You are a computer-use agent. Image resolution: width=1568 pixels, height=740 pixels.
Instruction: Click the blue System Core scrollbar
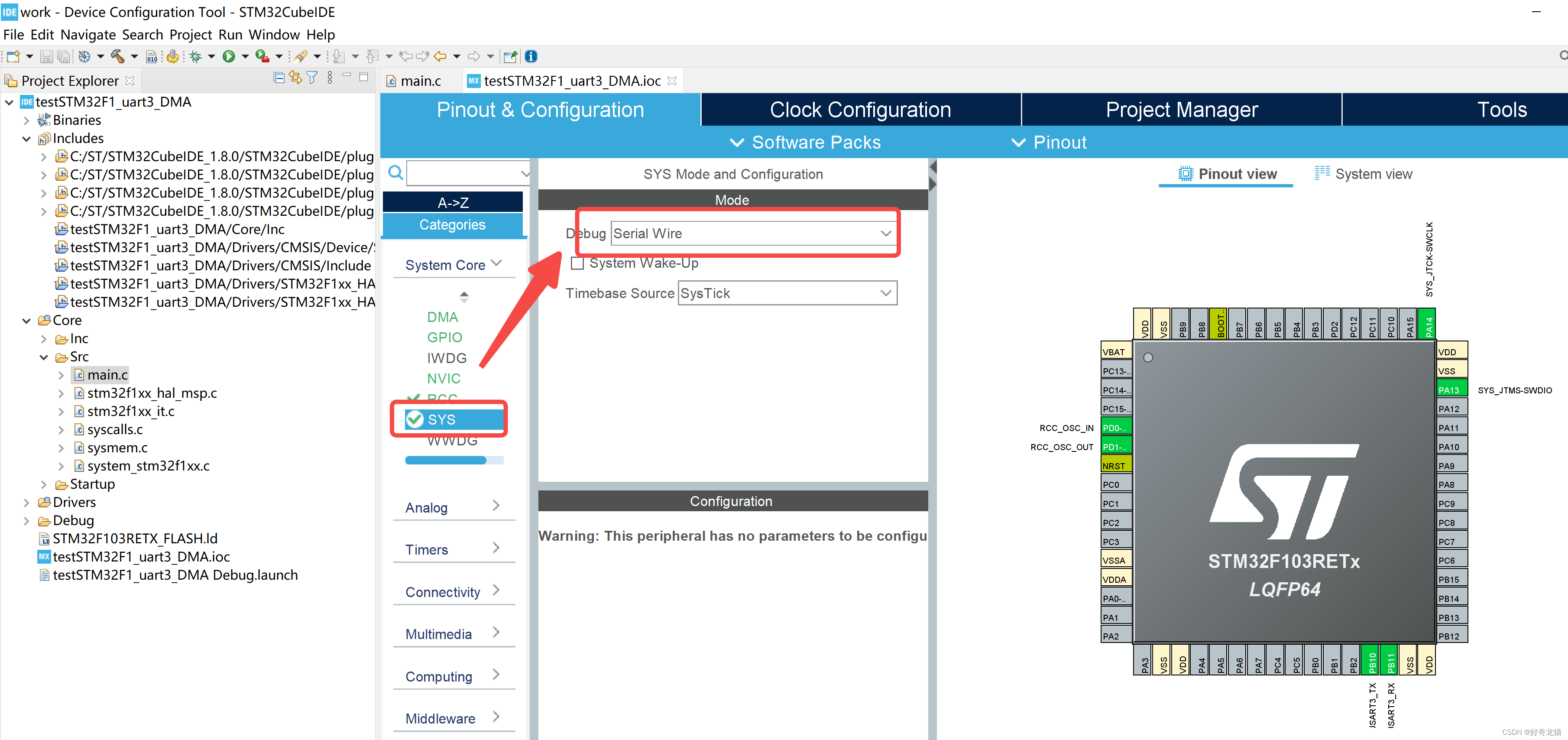click(x=446, y=461)
